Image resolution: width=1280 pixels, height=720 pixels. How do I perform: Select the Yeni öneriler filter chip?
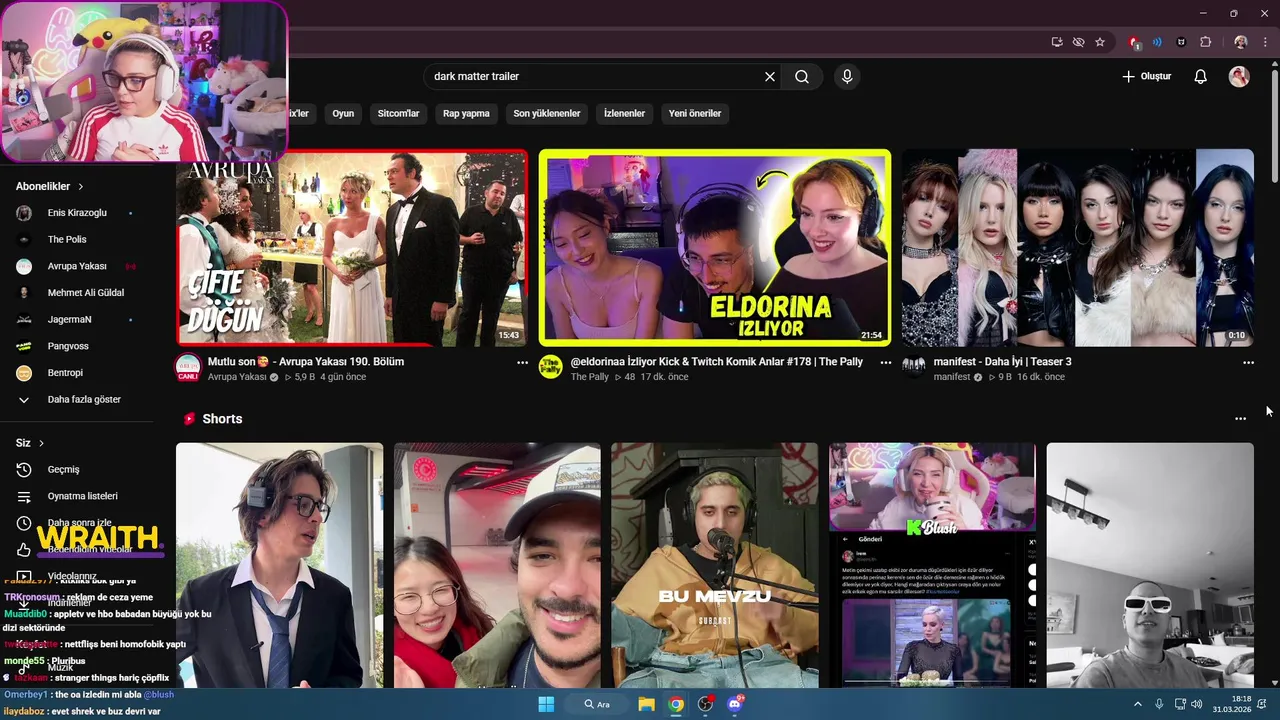point(695,113)
